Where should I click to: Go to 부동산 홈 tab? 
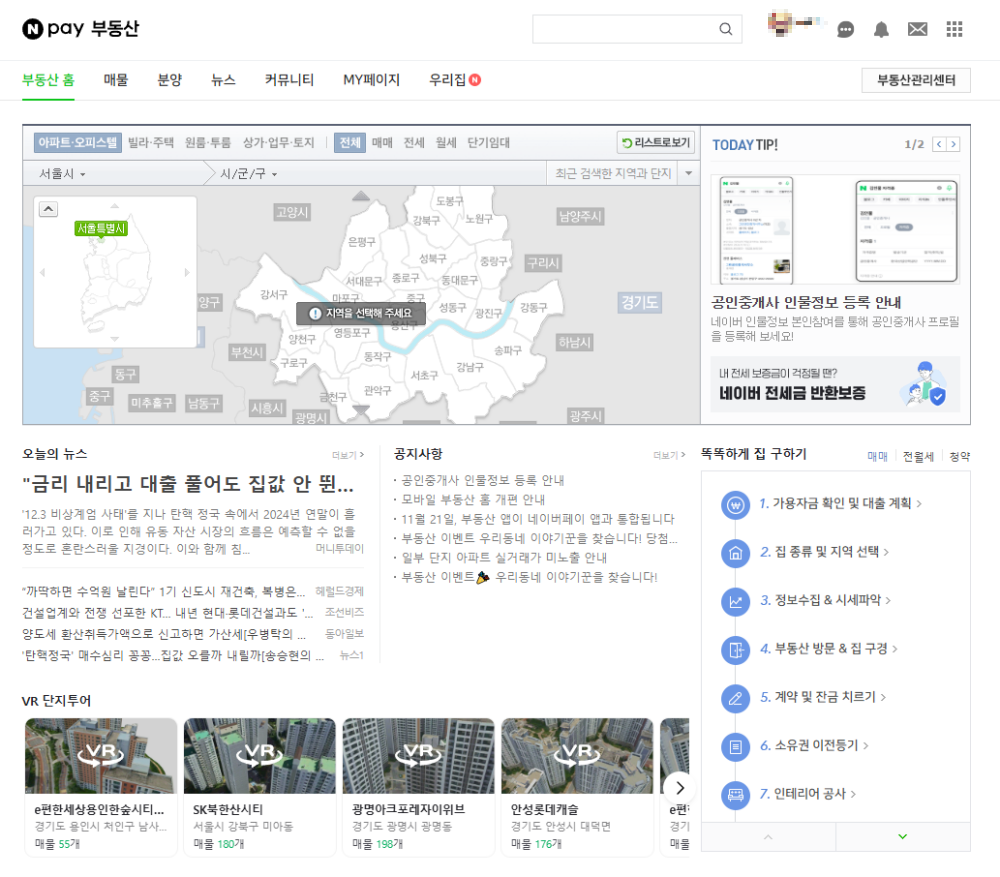(x=48, y=80)
